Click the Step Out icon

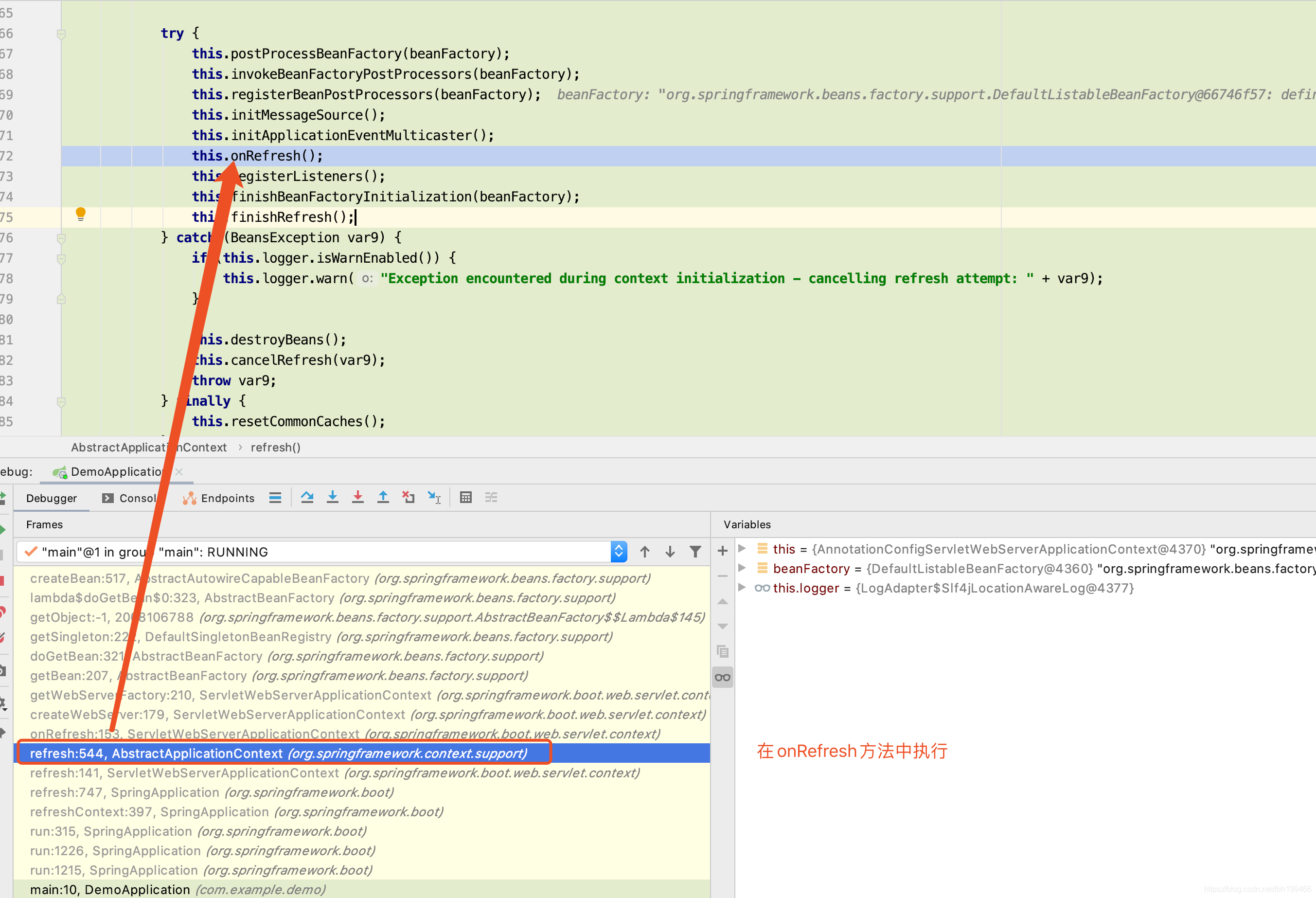(x=383, y=497)
